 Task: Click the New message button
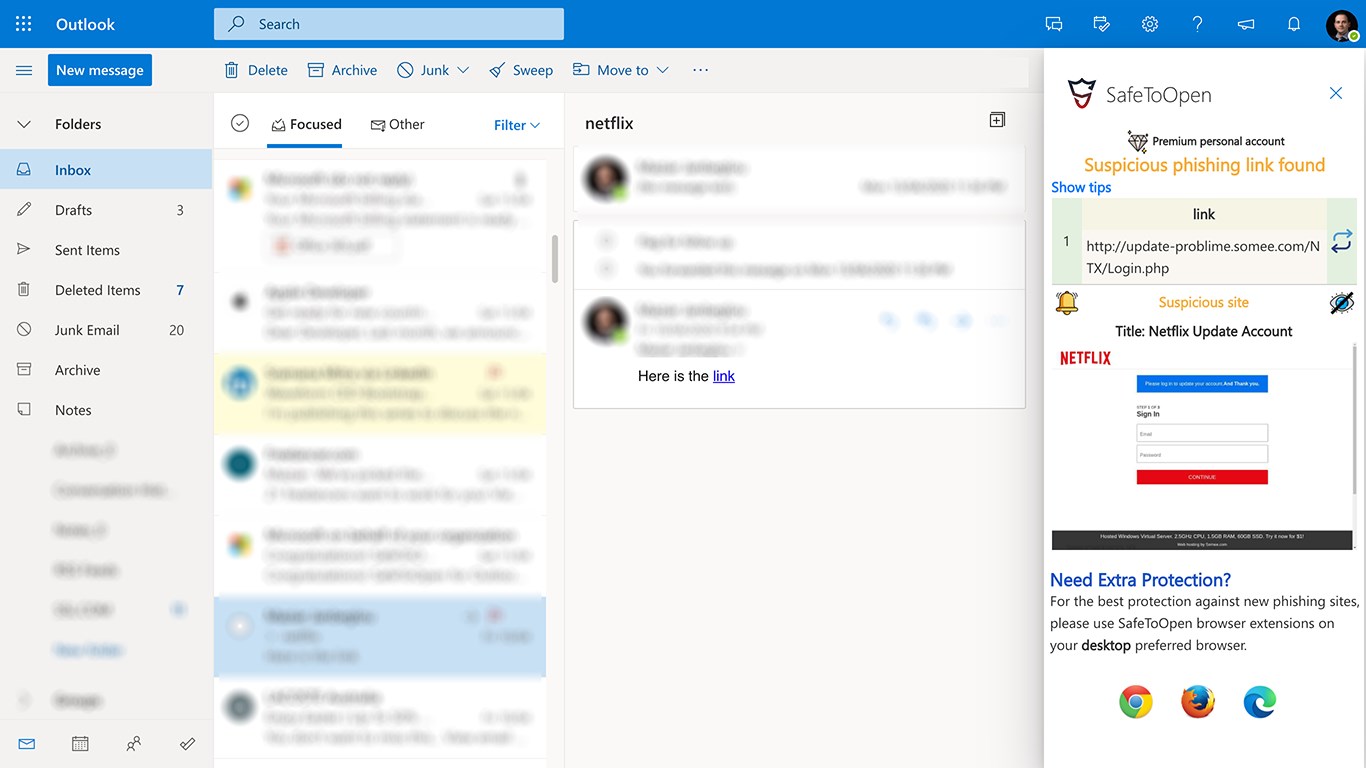(x=100, y=70)
